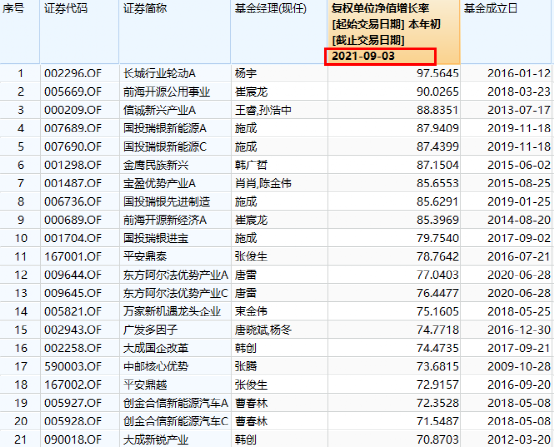This screenshot has height=447, width=554.
Task: Select row number 11
Action: click(x=21, y=257)
